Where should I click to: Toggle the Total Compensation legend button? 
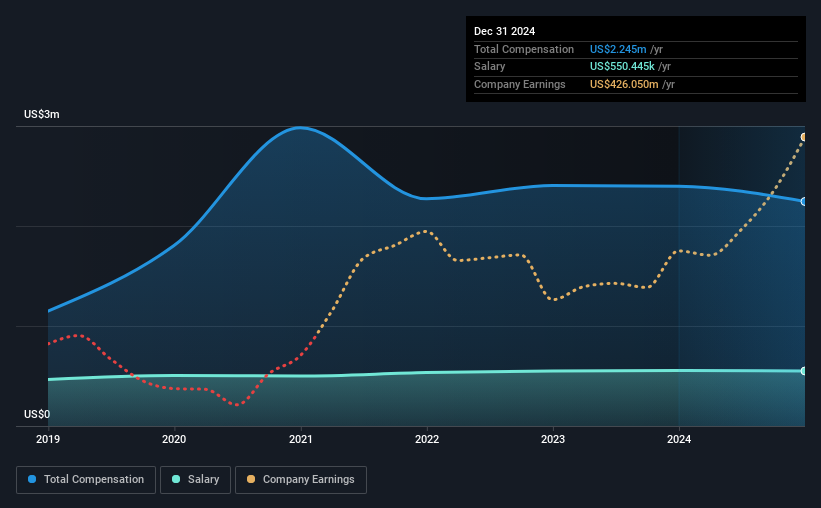point(86,480)
